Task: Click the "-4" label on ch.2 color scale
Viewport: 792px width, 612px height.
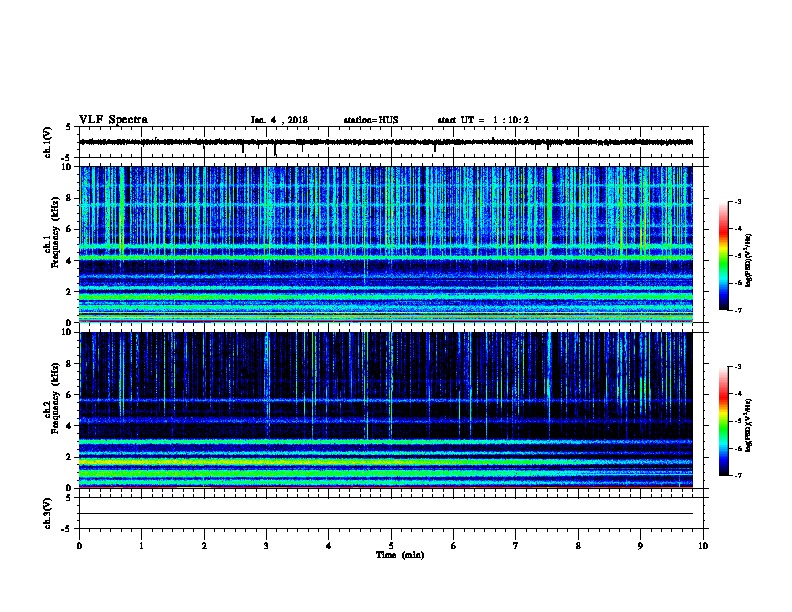Action: [738, 394]
